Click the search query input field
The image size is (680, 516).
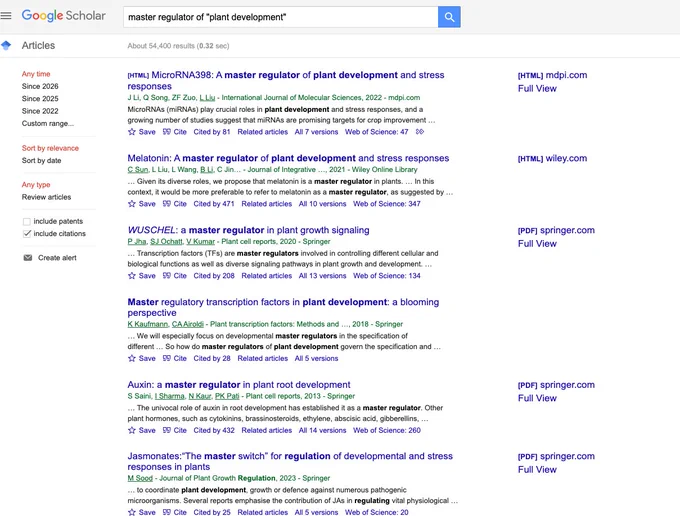[x=281, y=17]
